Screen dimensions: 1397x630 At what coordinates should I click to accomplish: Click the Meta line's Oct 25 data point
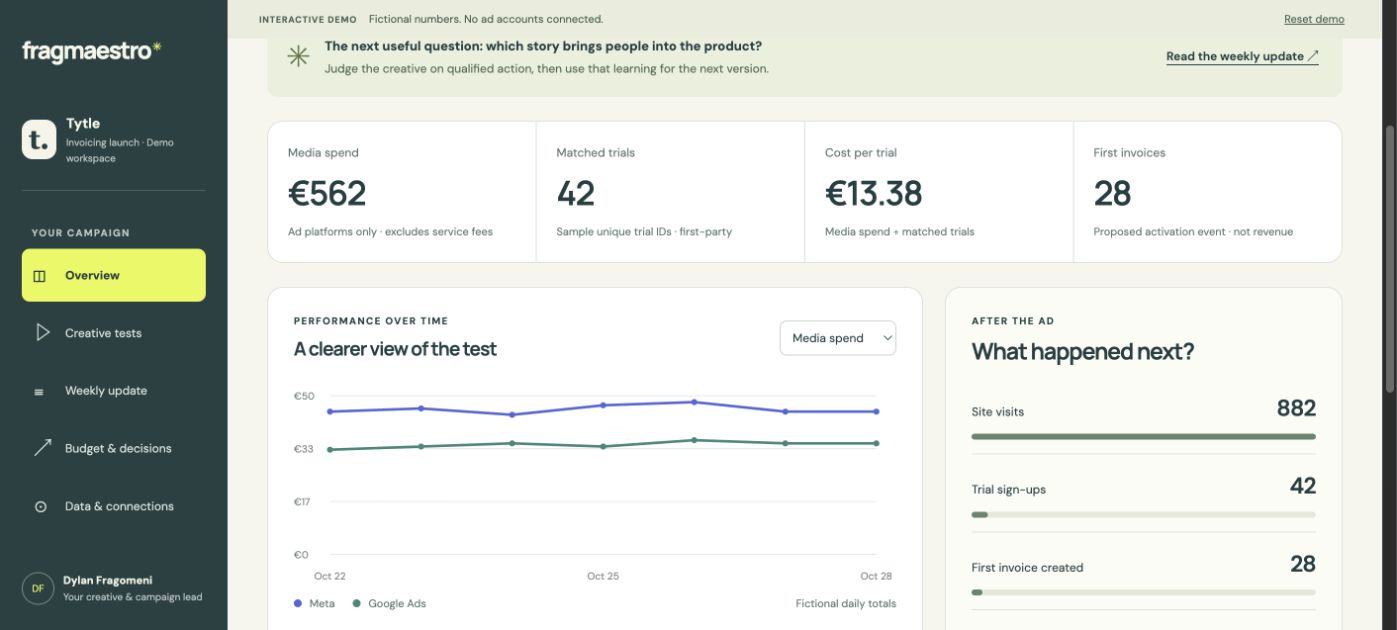click(x=603, y=405)
